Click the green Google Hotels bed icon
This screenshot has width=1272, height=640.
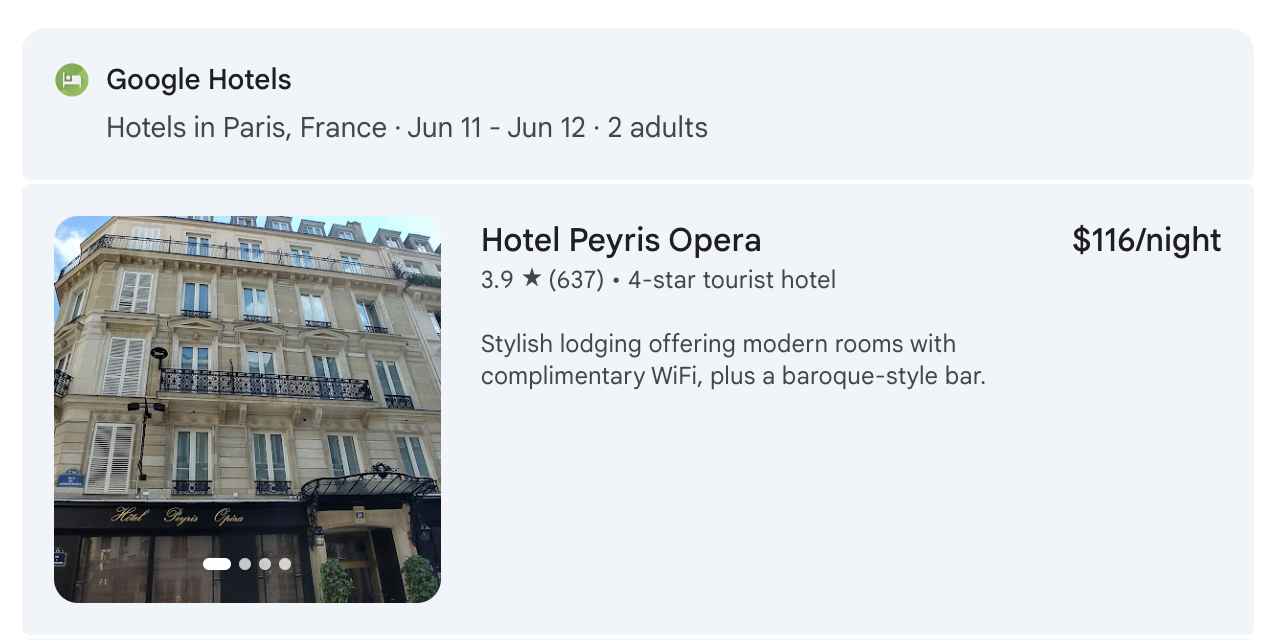(73, 79)
